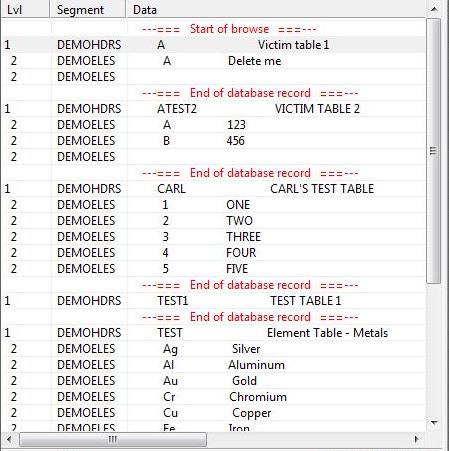This screenshot has width=449, height=451.
Task: Select the Aluminum element row
Action: click(x=213, y=365)
